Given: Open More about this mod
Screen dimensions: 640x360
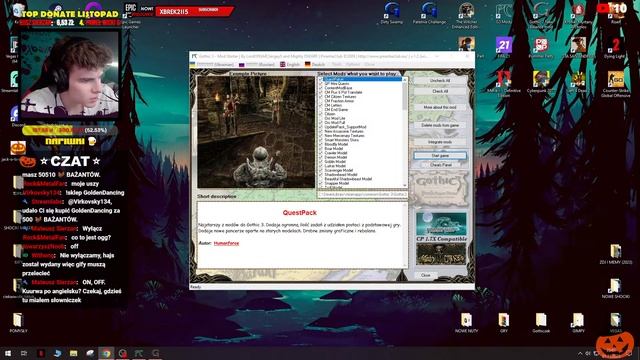Looking at the screenshot, I should click(x=440, y=107).
